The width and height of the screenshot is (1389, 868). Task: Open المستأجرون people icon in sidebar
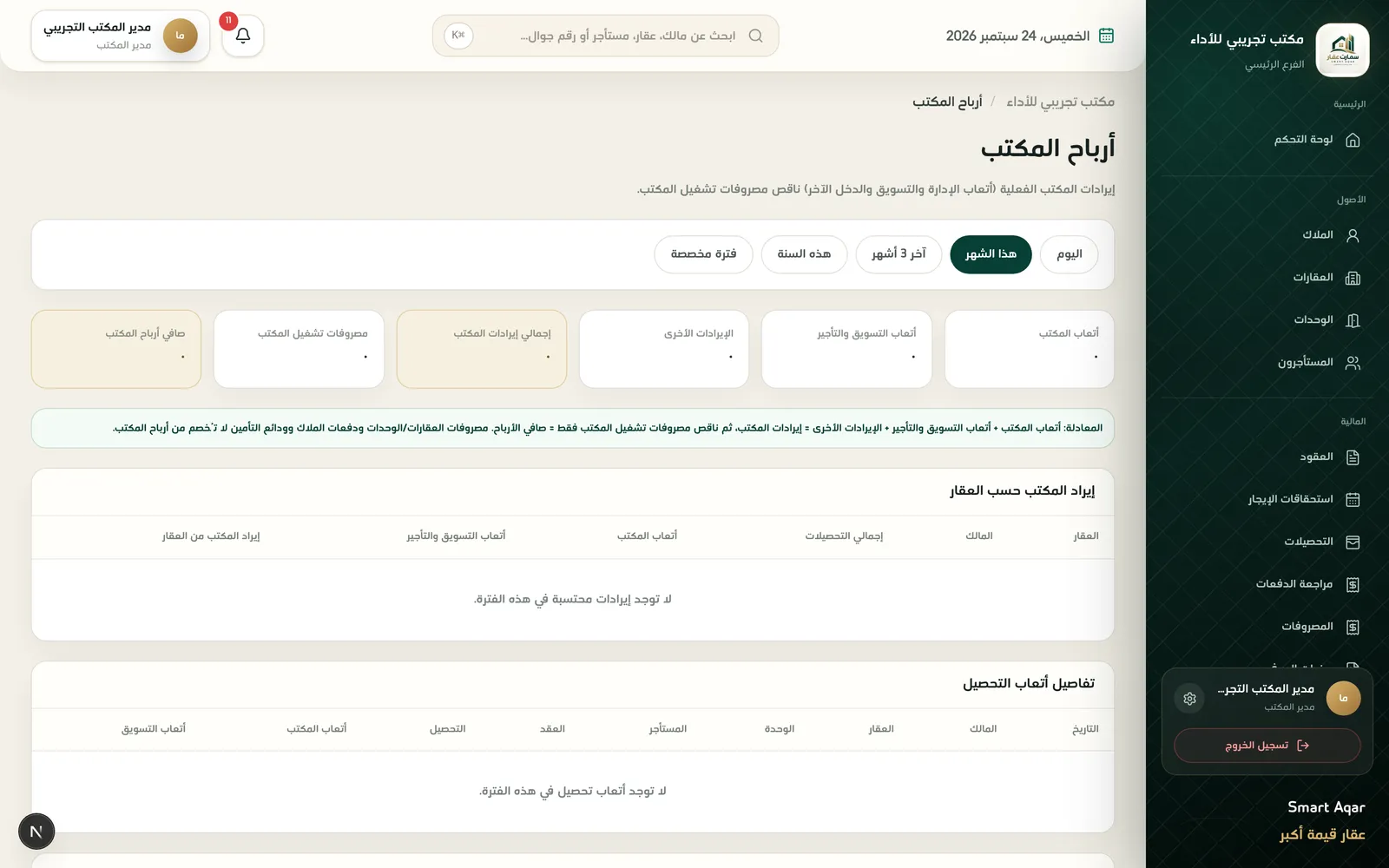[1353, 363]
